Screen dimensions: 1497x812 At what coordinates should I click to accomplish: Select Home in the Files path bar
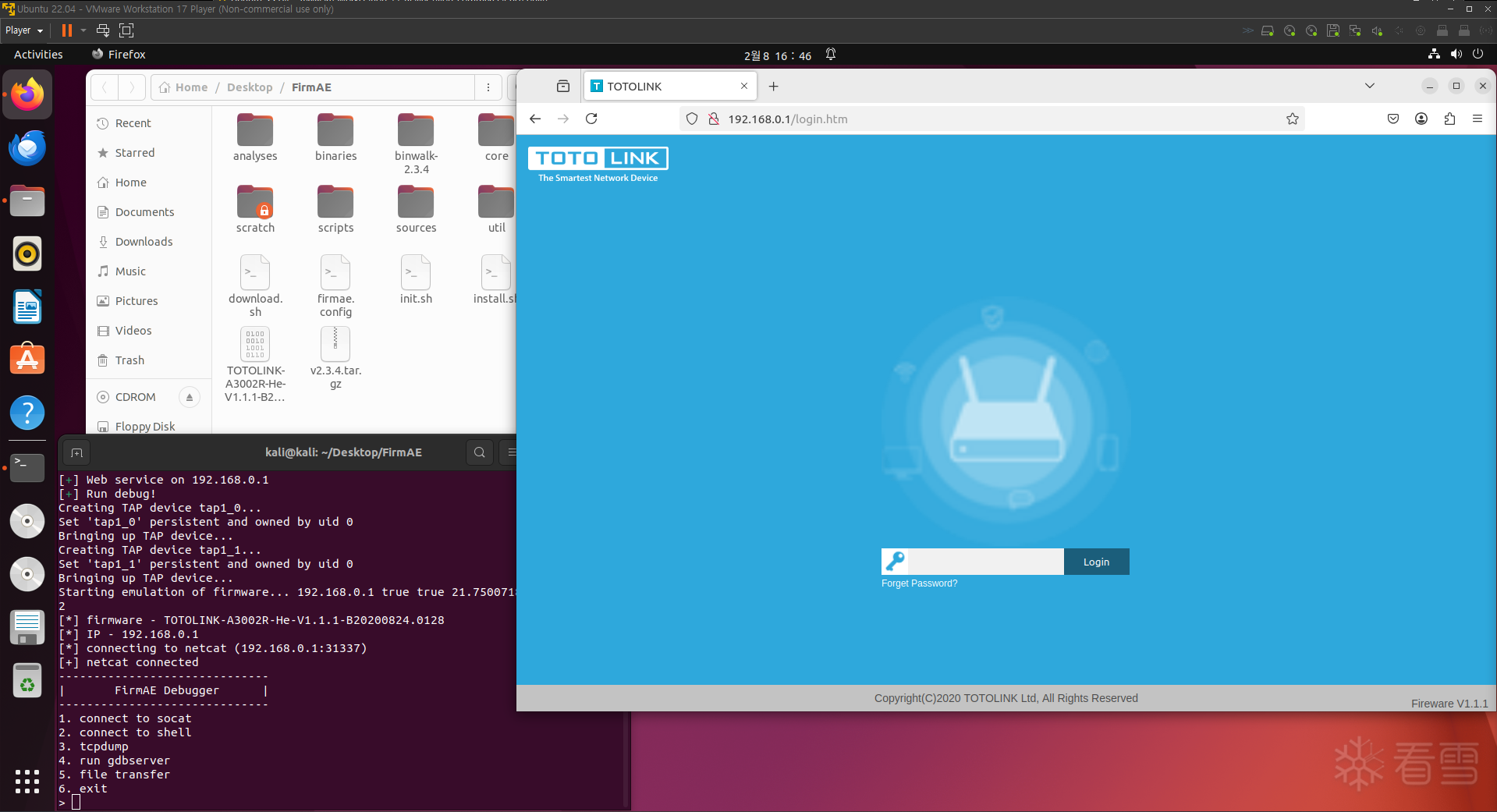coord(183,87)
